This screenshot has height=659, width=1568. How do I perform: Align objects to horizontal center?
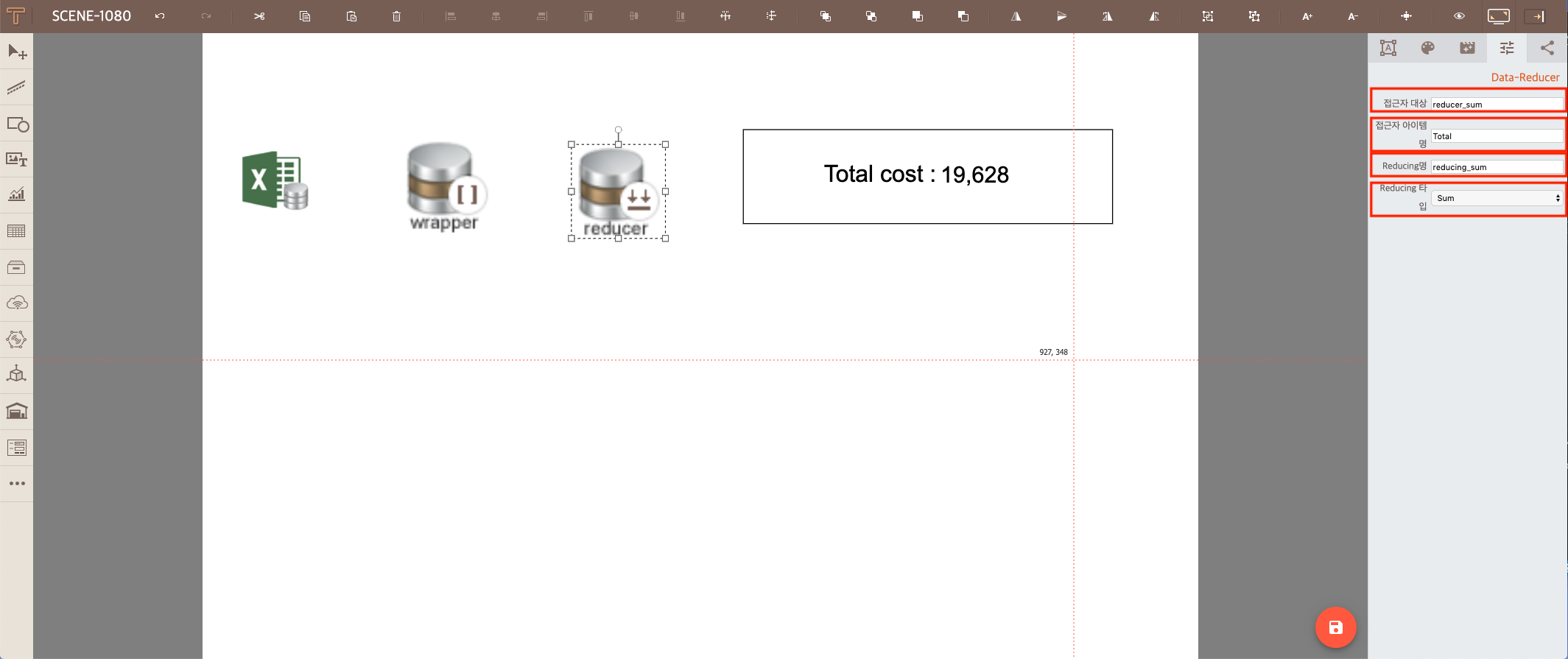click(496, 16)
